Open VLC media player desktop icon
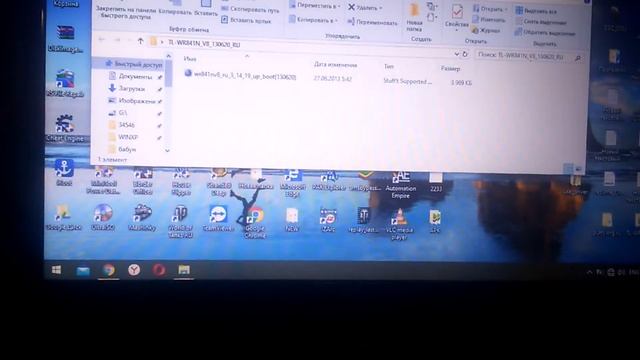 [399, 224]
